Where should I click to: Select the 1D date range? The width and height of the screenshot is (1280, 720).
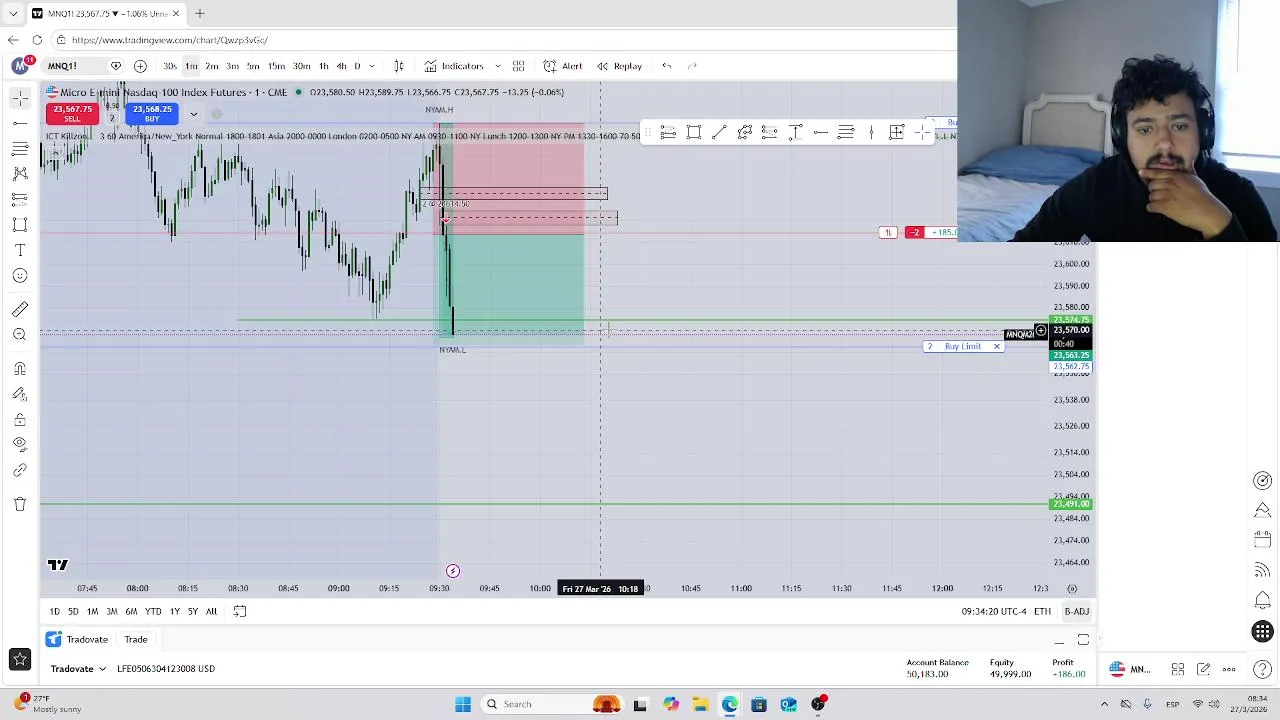coord(55,611)
